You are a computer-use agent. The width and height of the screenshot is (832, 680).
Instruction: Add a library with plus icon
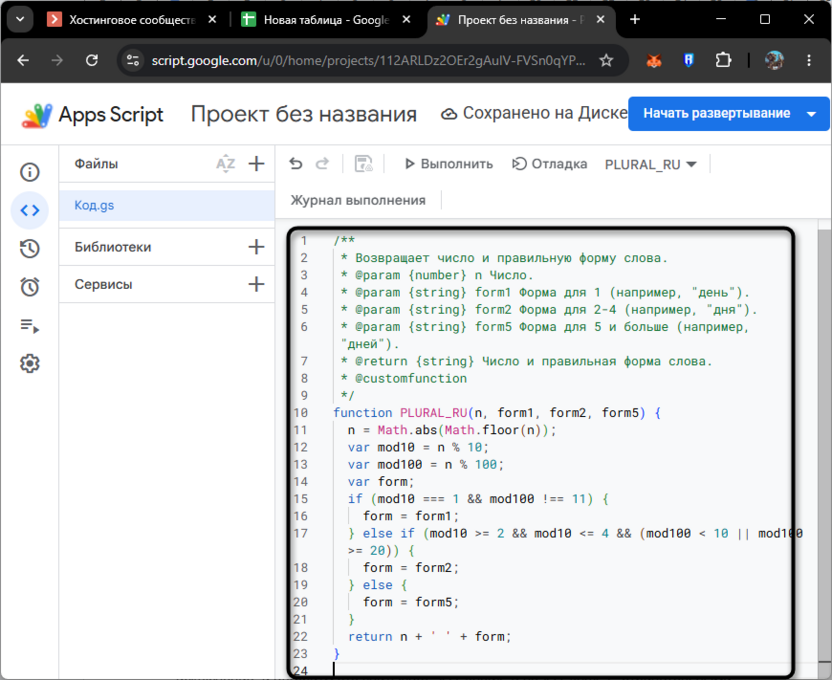point(256,247)
